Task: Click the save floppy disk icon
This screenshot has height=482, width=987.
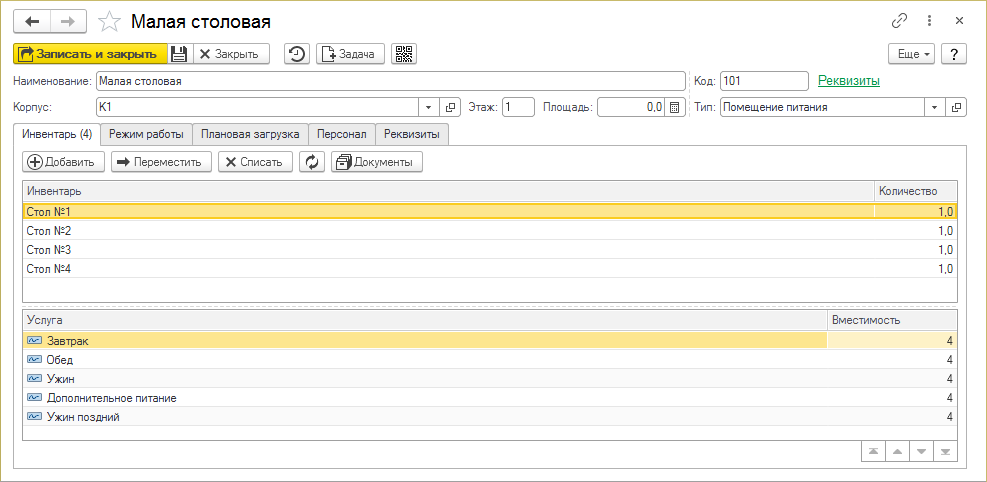Action: click(179, 54)
